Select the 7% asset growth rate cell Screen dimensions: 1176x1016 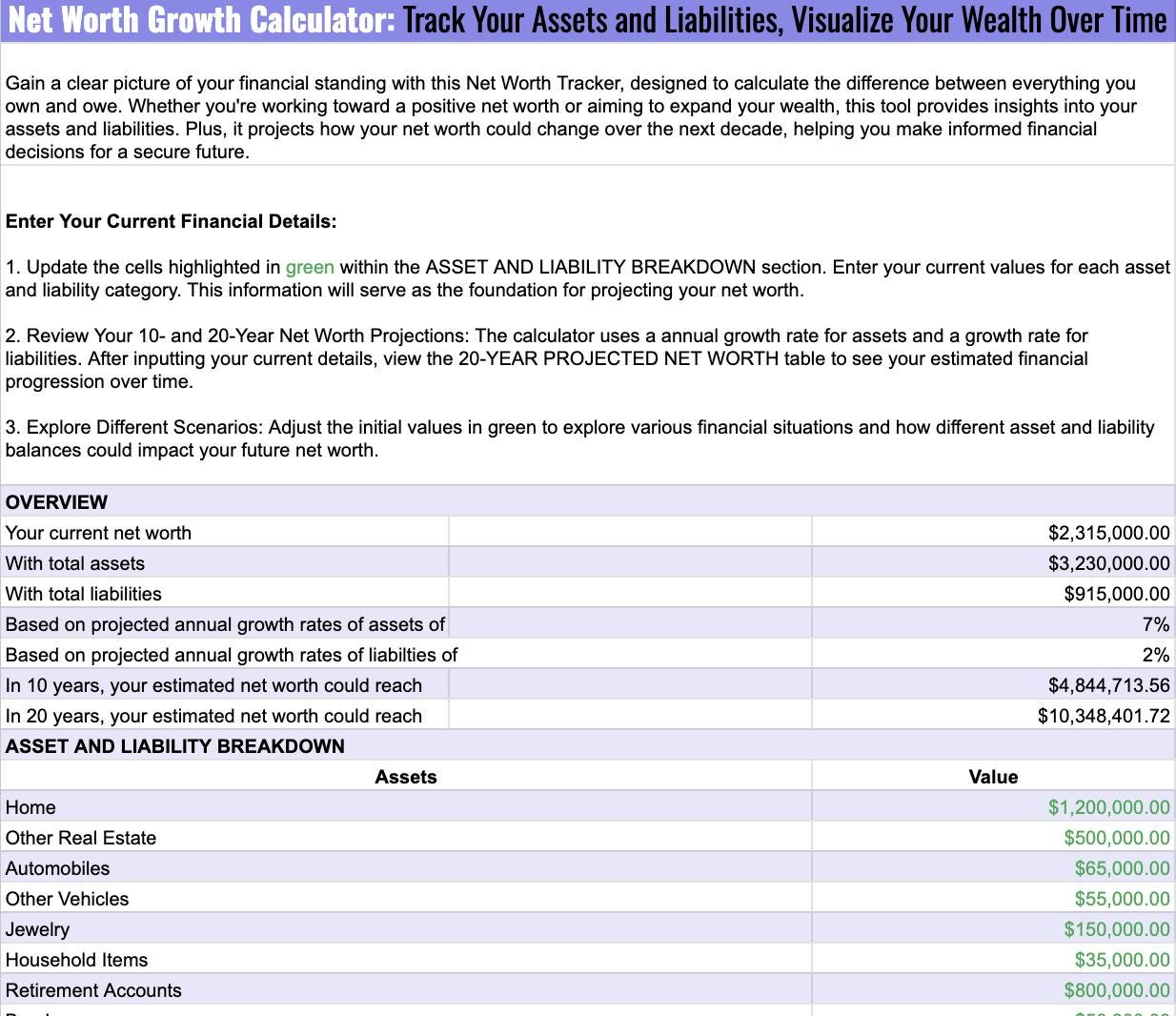[x=1154, y=624]
